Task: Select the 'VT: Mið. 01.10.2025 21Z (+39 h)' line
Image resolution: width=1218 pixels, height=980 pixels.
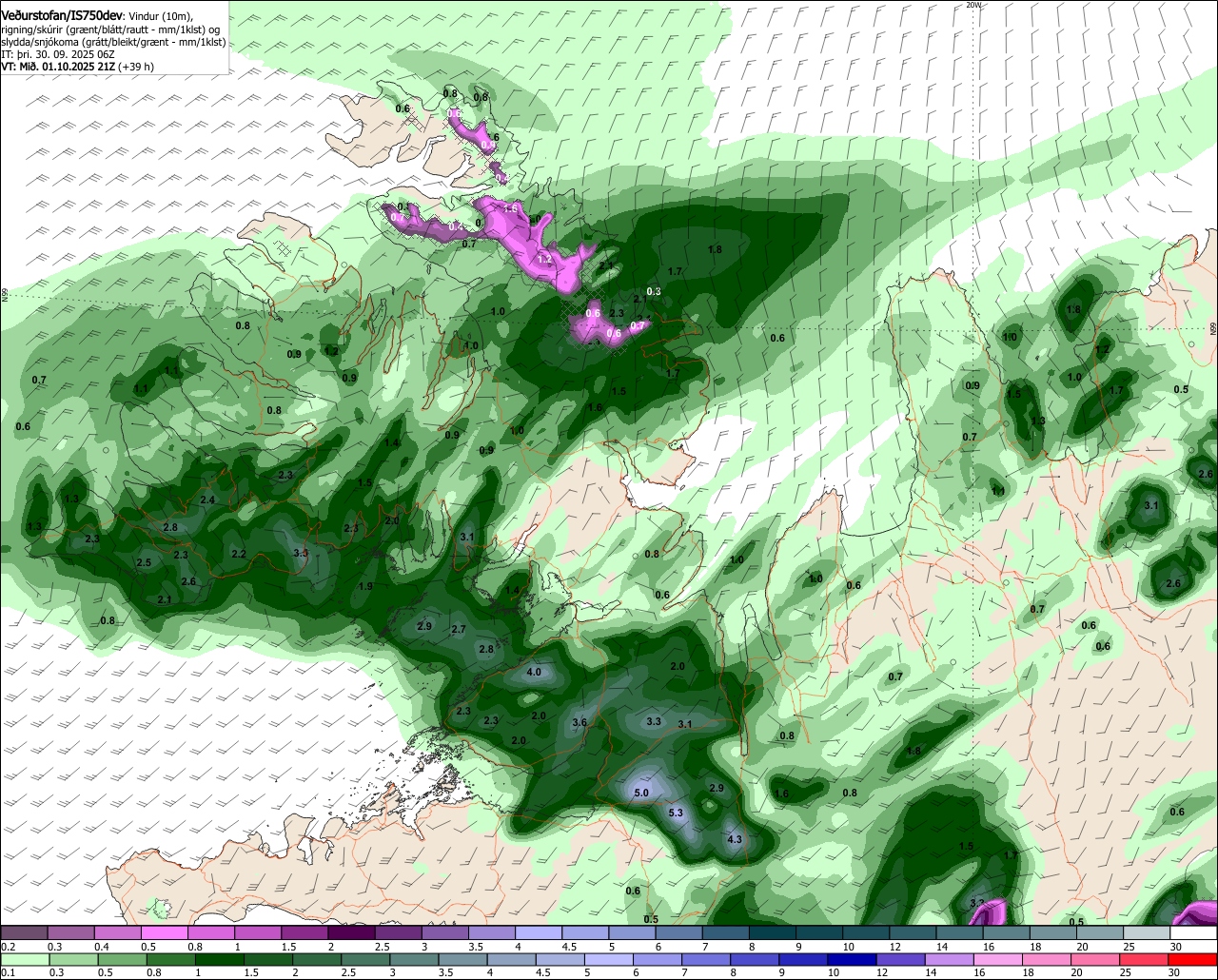Action: click(x=77, y=67)
